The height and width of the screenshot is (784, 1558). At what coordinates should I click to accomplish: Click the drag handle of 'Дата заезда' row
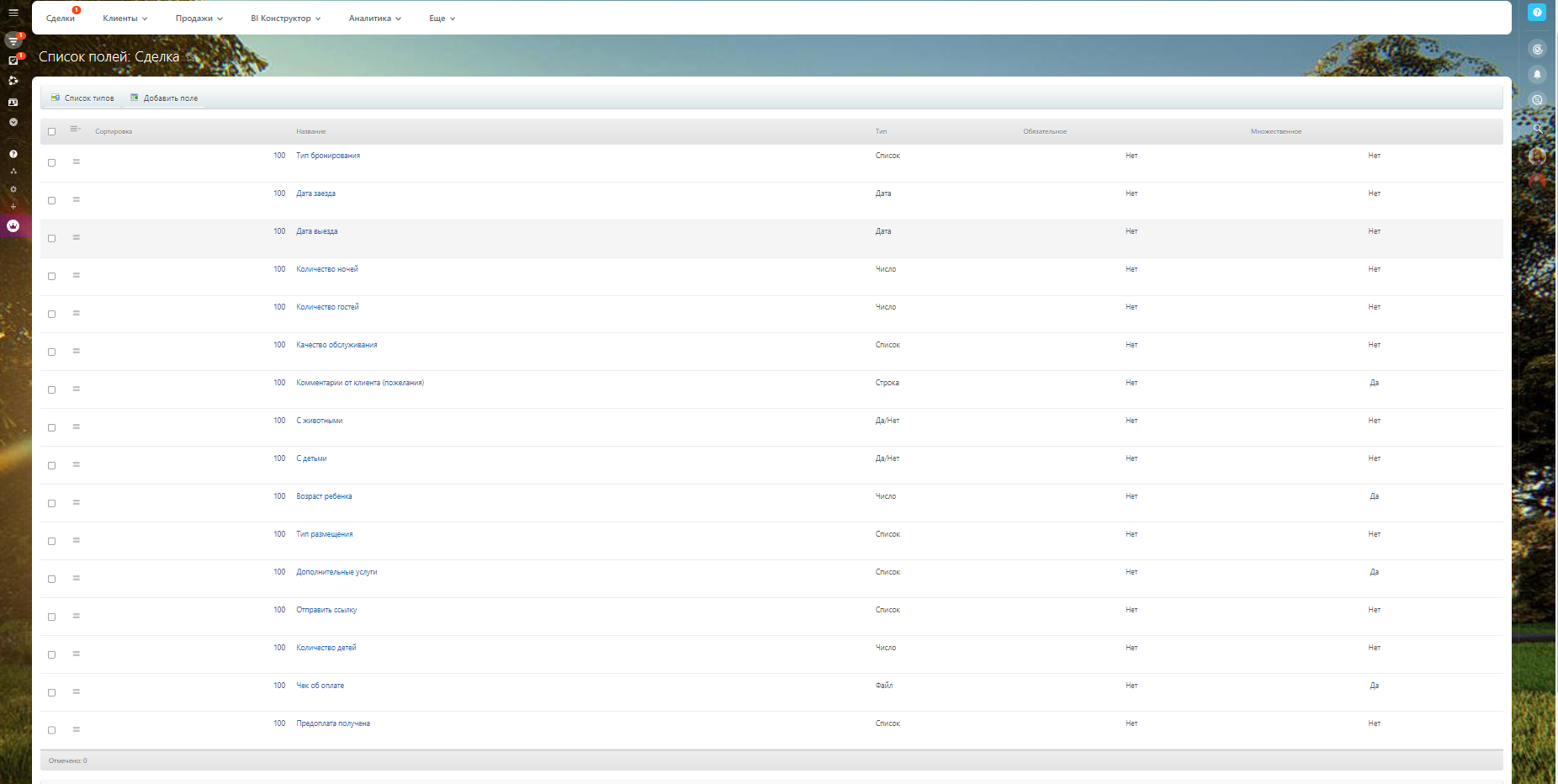point(76,199)
